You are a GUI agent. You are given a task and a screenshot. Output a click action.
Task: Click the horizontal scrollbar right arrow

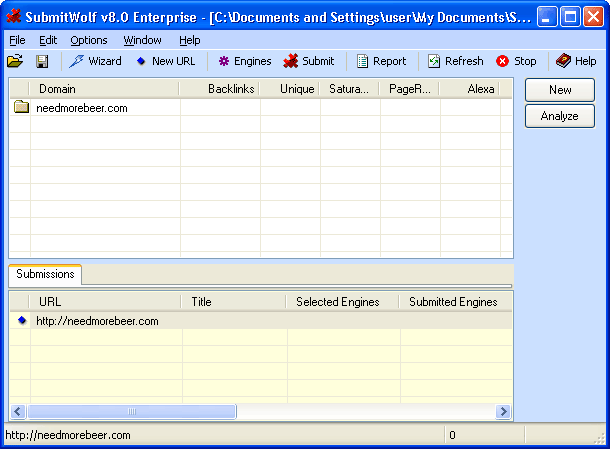pyautogui.click(x=503, y=411)
